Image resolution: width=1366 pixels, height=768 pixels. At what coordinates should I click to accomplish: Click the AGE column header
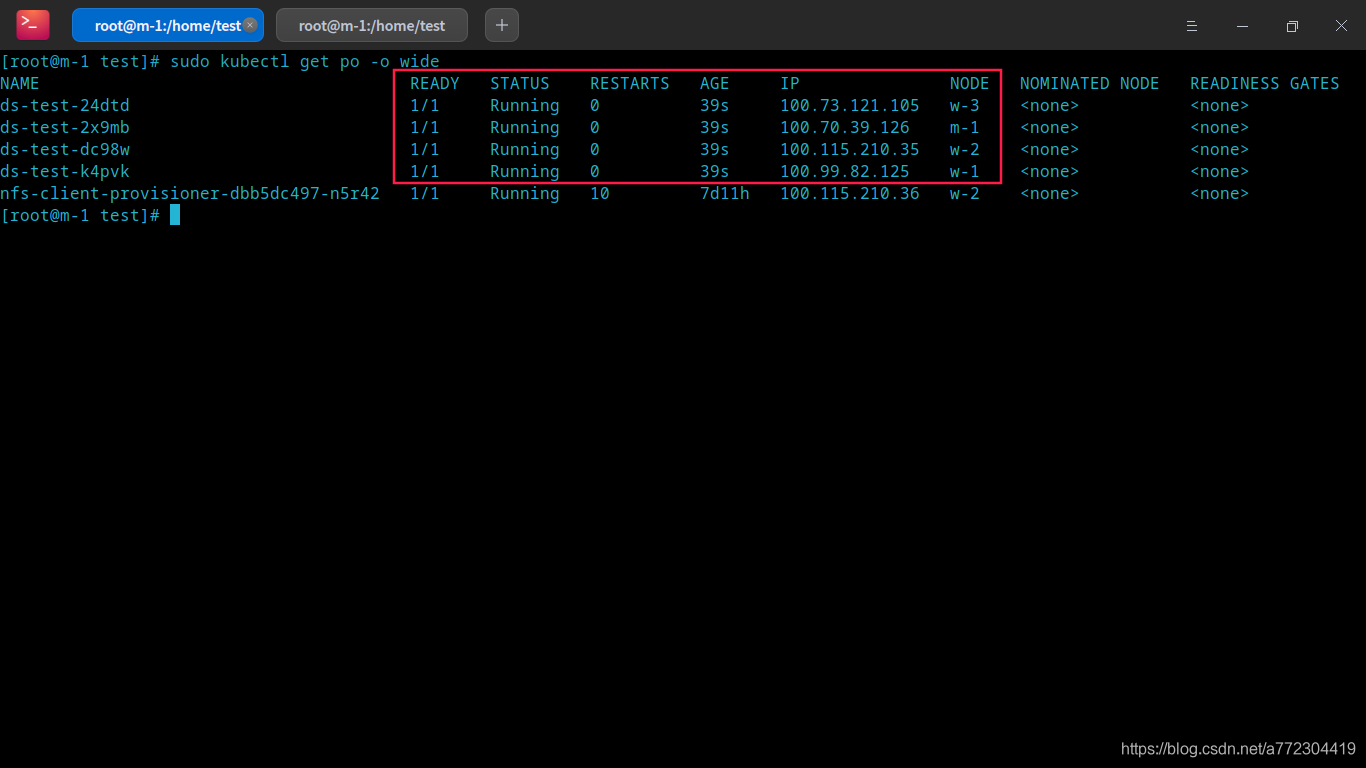click(715, 84)
